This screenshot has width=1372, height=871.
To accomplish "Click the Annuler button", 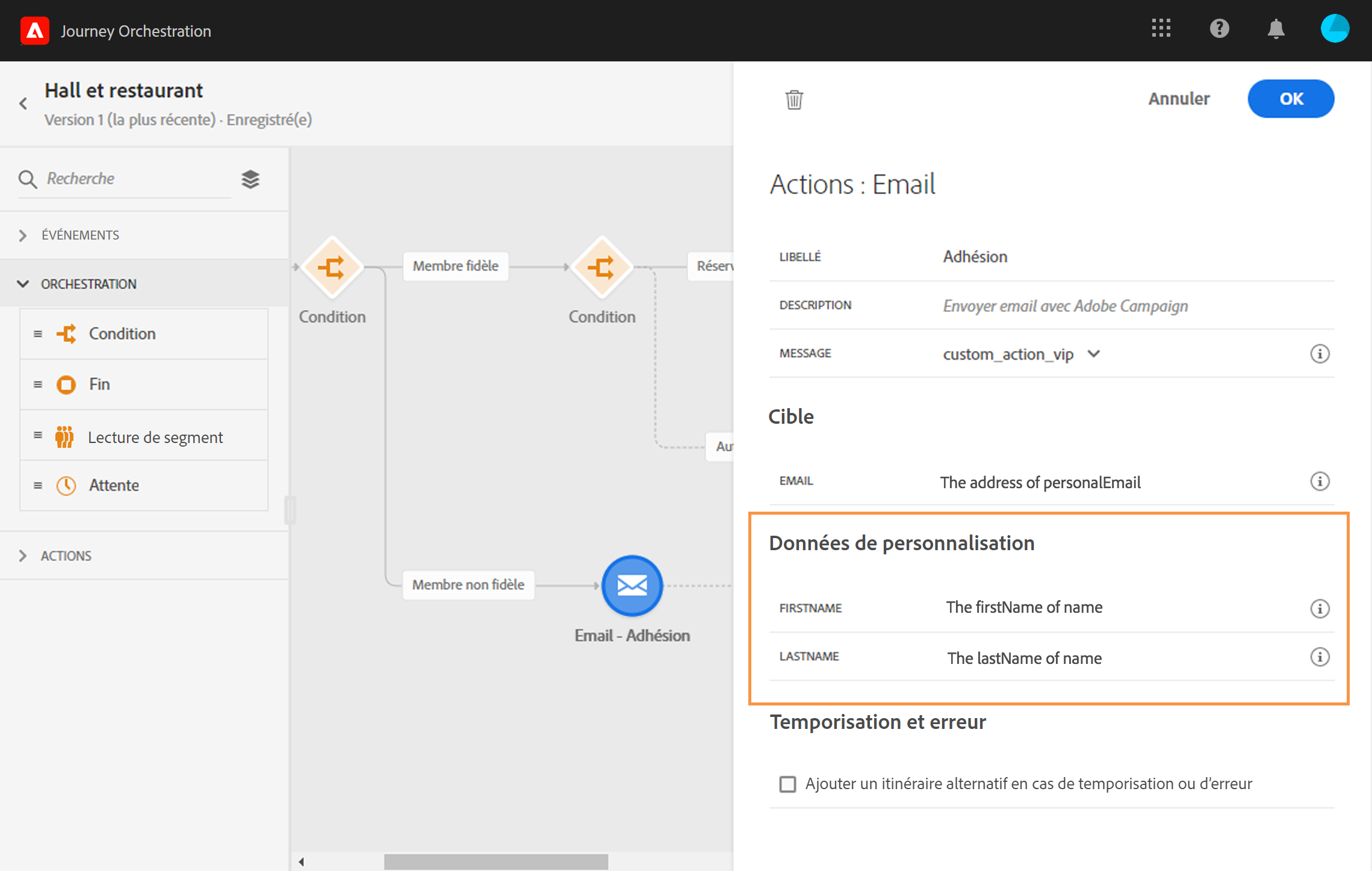I will pos(1178,99).
